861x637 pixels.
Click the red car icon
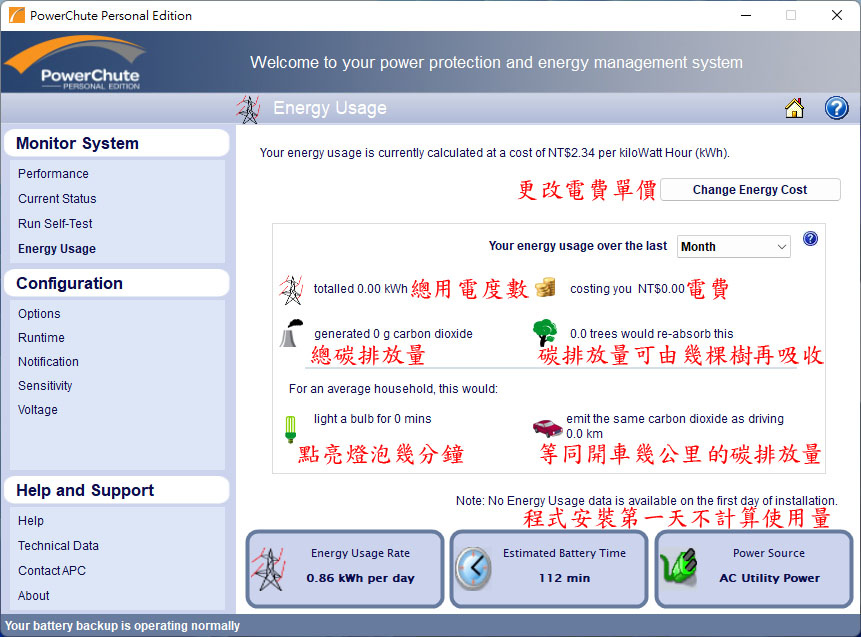tap(547, 427)
